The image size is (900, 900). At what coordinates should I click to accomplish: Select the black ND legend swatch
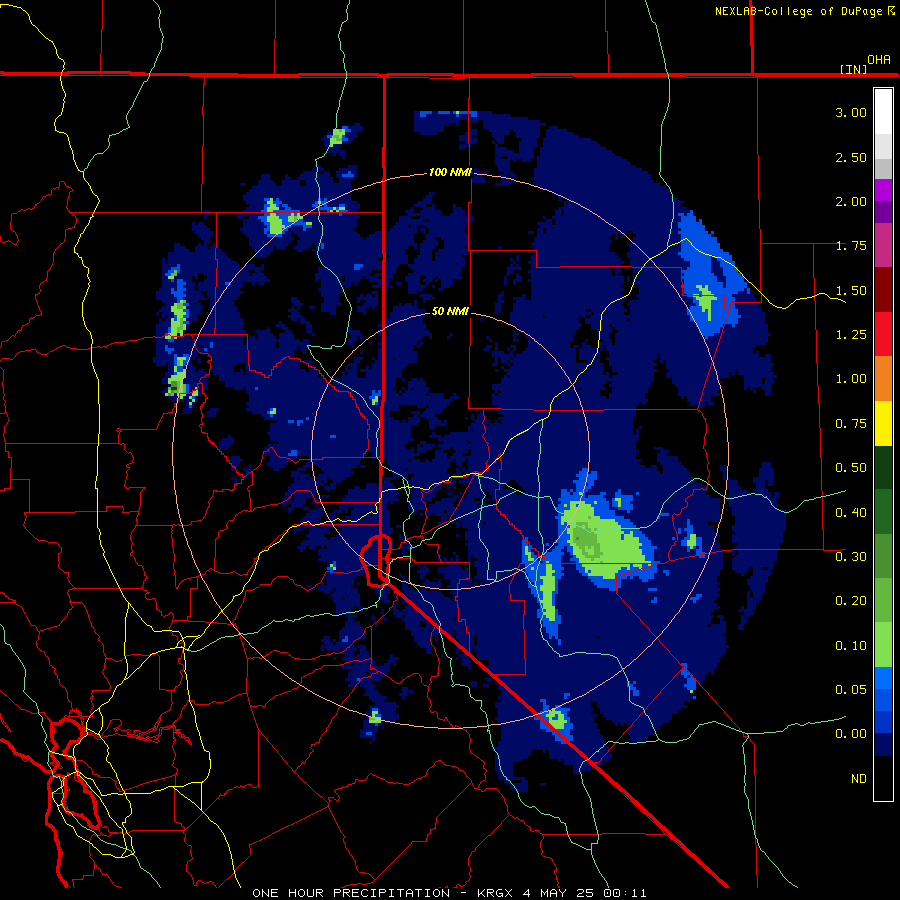click(883, 778)
